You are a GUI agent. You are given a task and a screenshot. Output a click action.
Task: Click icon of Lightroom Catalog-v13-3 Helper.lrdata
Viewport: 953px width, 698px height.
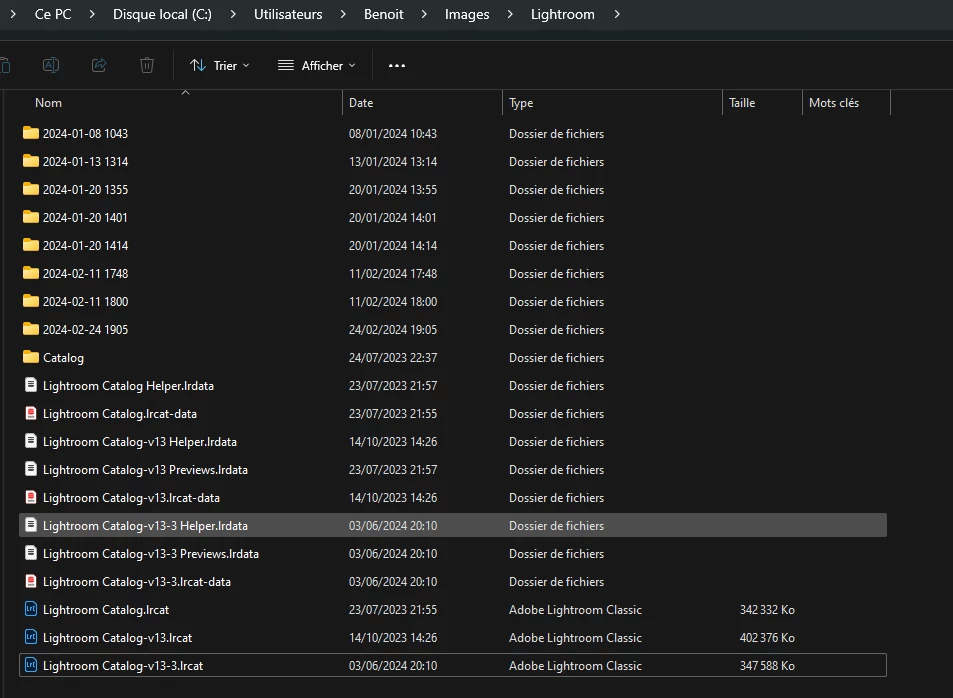[x=30, y=525]
